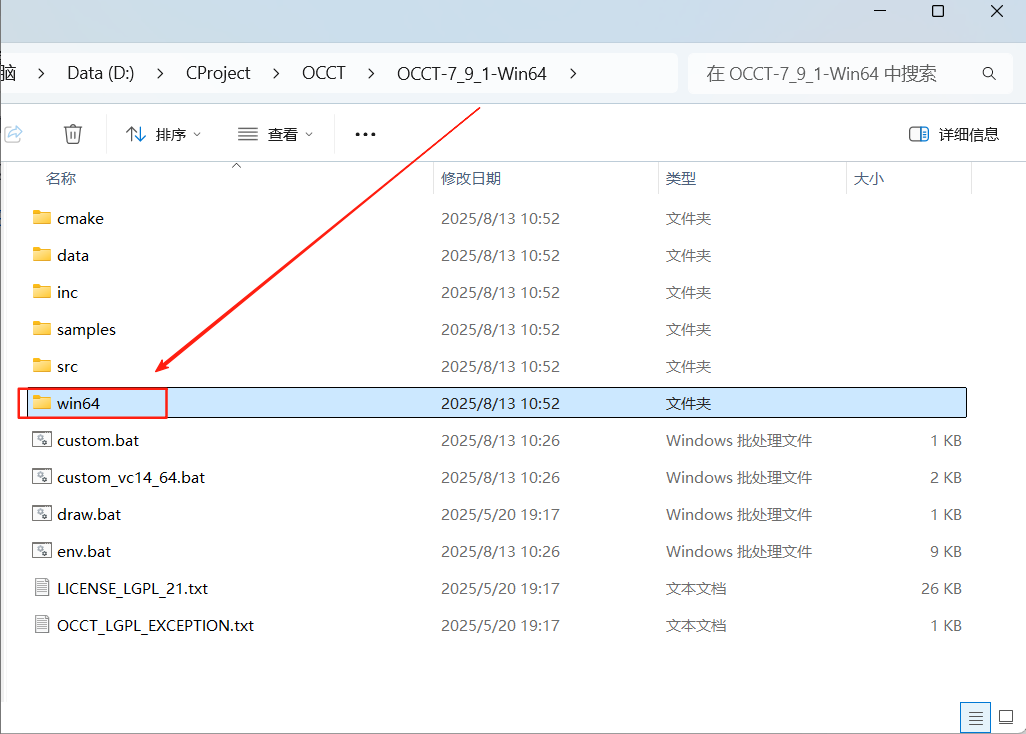Select file name OCCT_LGPL_EXCEPTION.txt
Screen dimensions: 1026x734
coord(155,626)
